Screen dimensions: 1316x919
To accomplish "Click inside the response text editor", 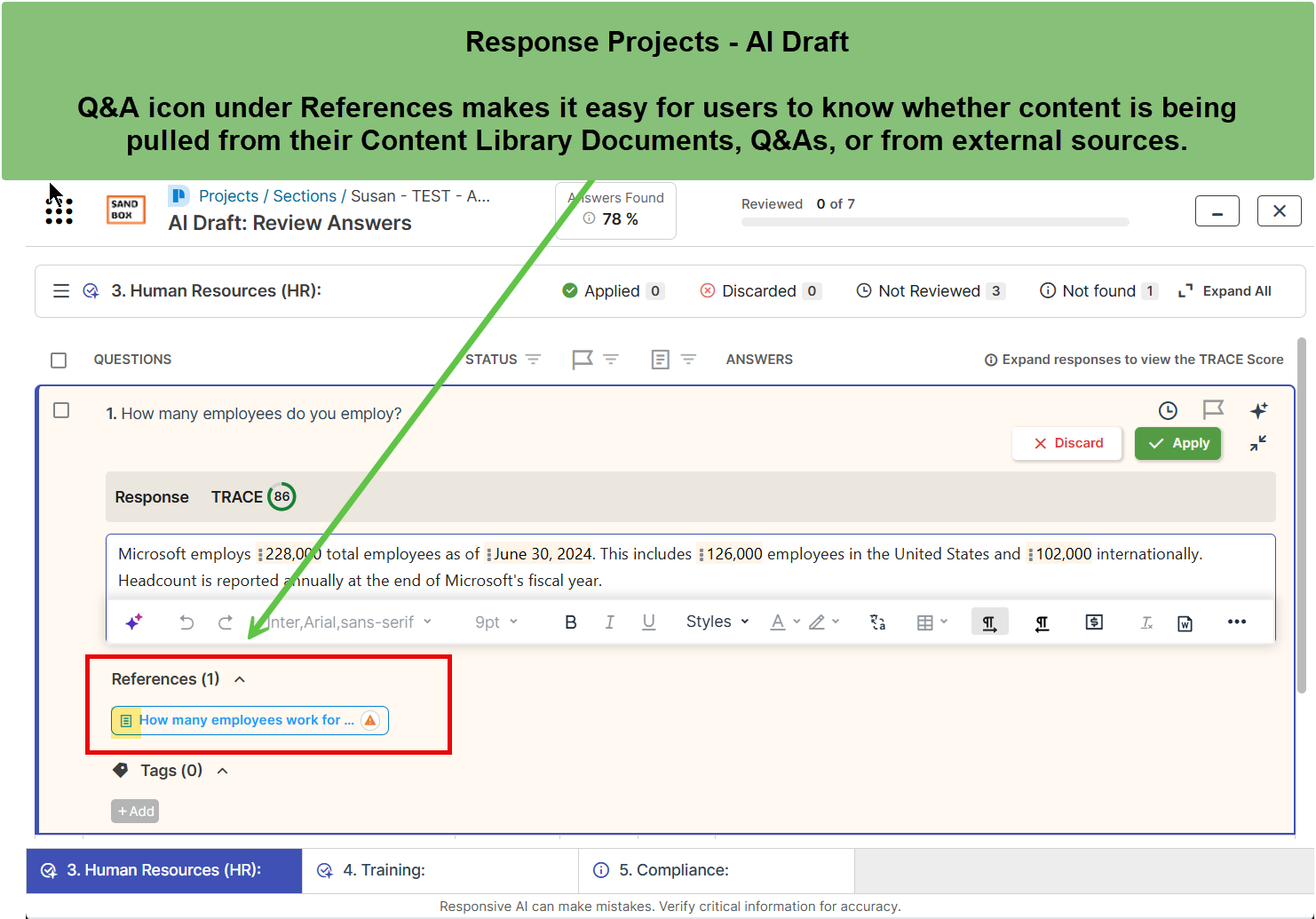I will click(x=690, y=567).
